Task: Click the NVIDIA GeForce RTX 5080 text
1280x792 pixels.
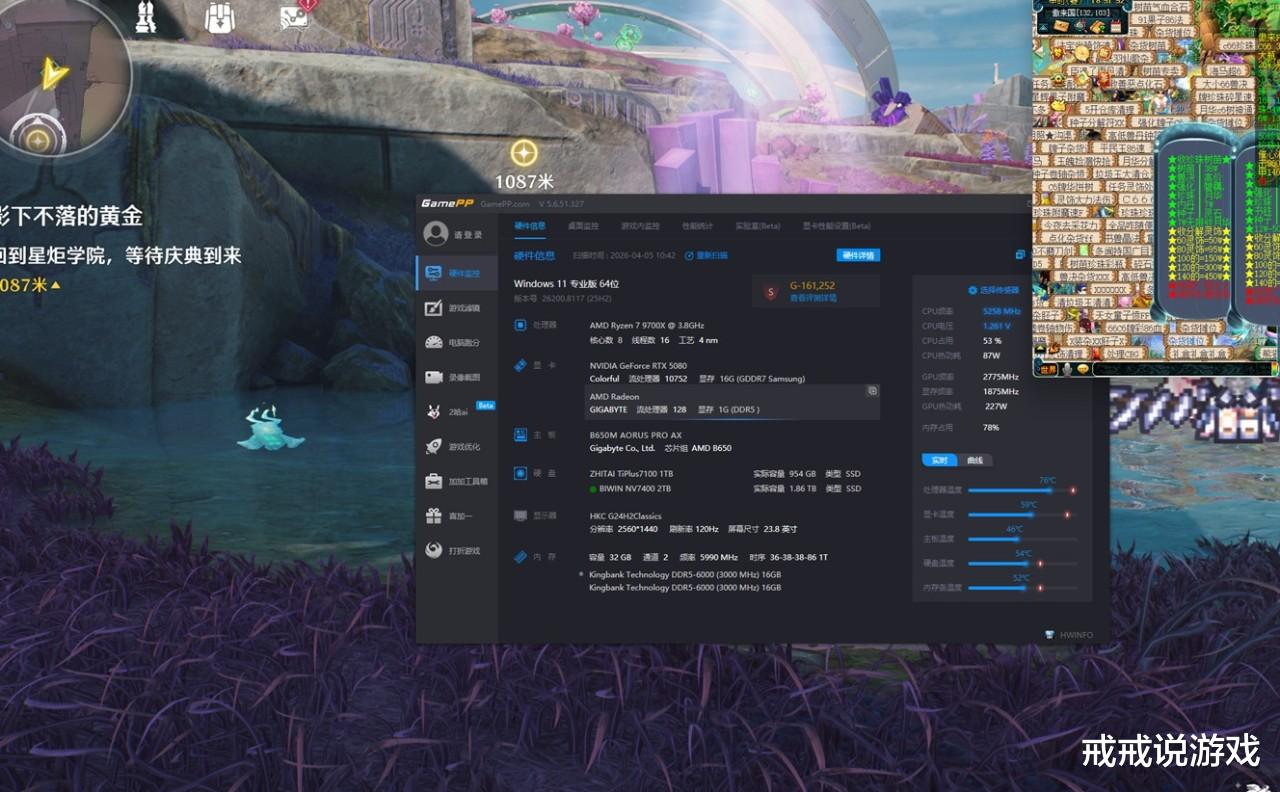Action: 638,366
